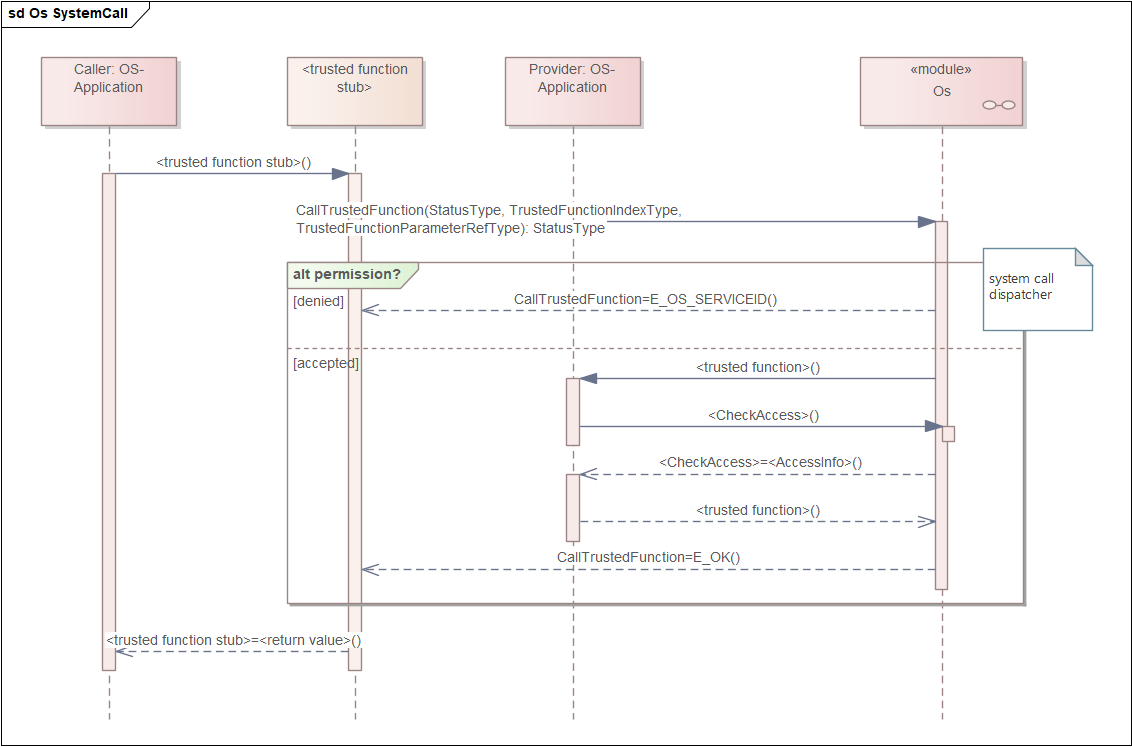
Task: Select the Provider: OS-Application lifeline box
Action: 572,92
